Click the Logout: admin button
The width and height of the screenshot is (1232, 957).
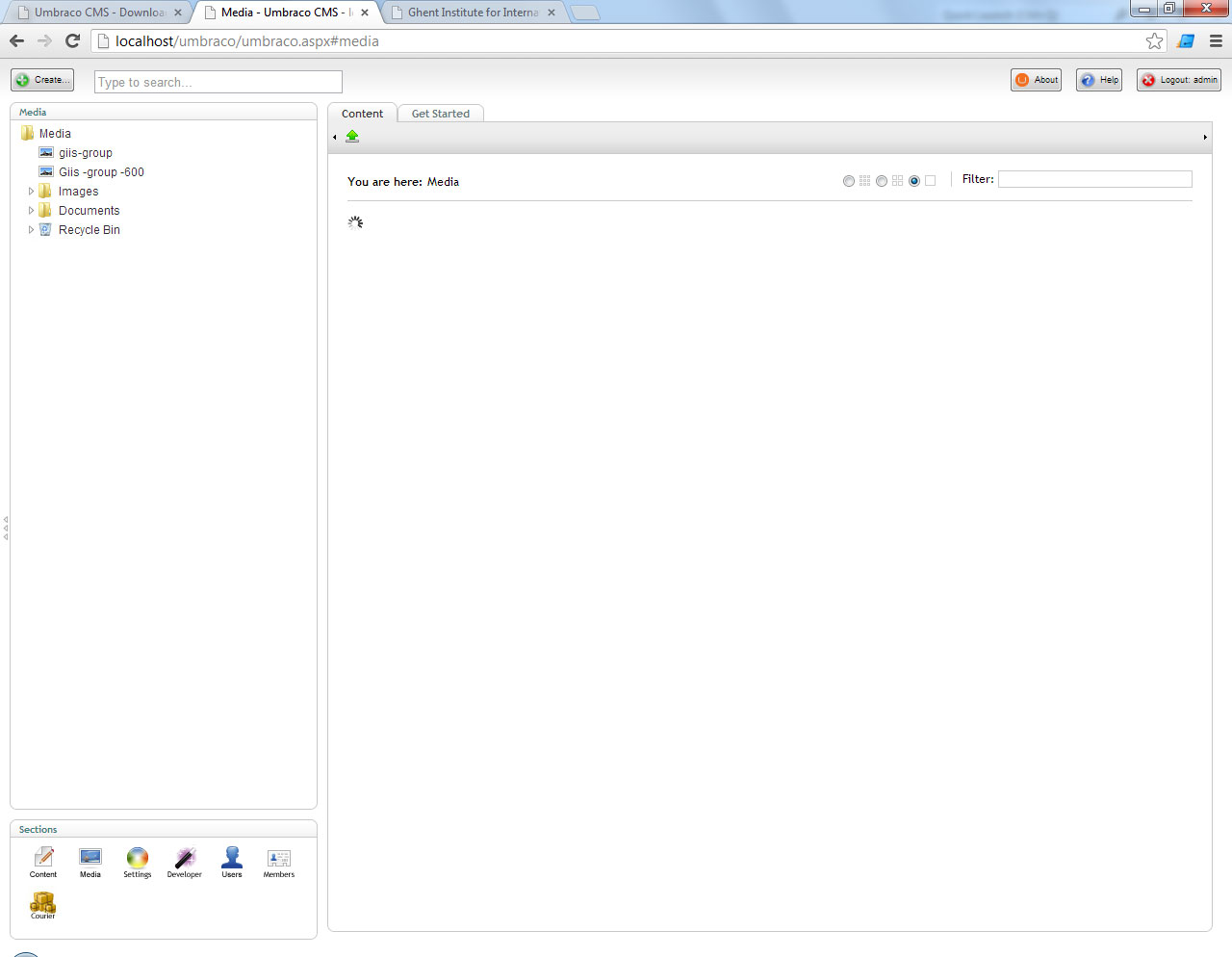[1179, 80]
